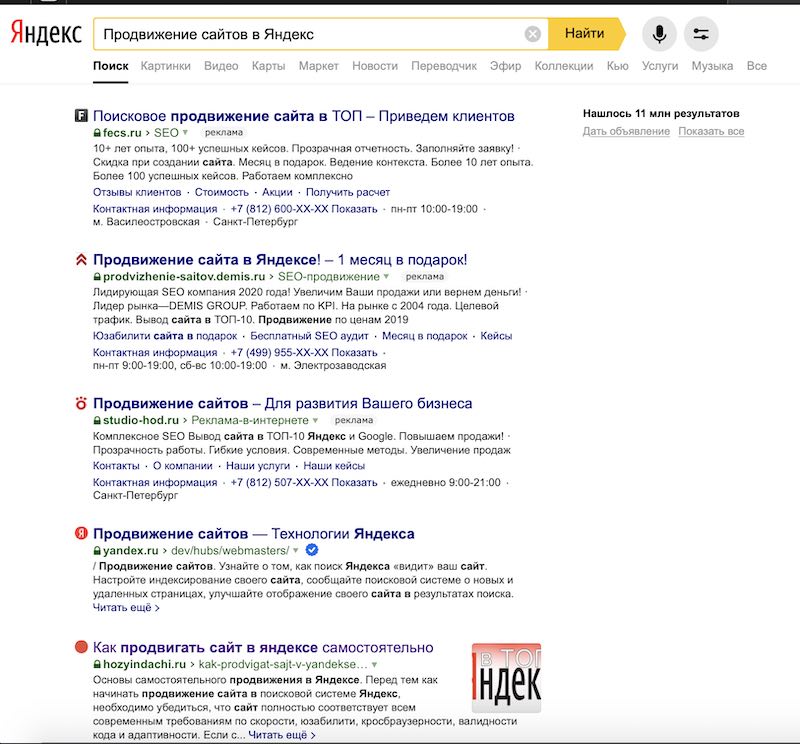Expand the dropdown arrow after Реклама-в-интернете
This screenshot has width=800, height=744.
coord(315,420)
